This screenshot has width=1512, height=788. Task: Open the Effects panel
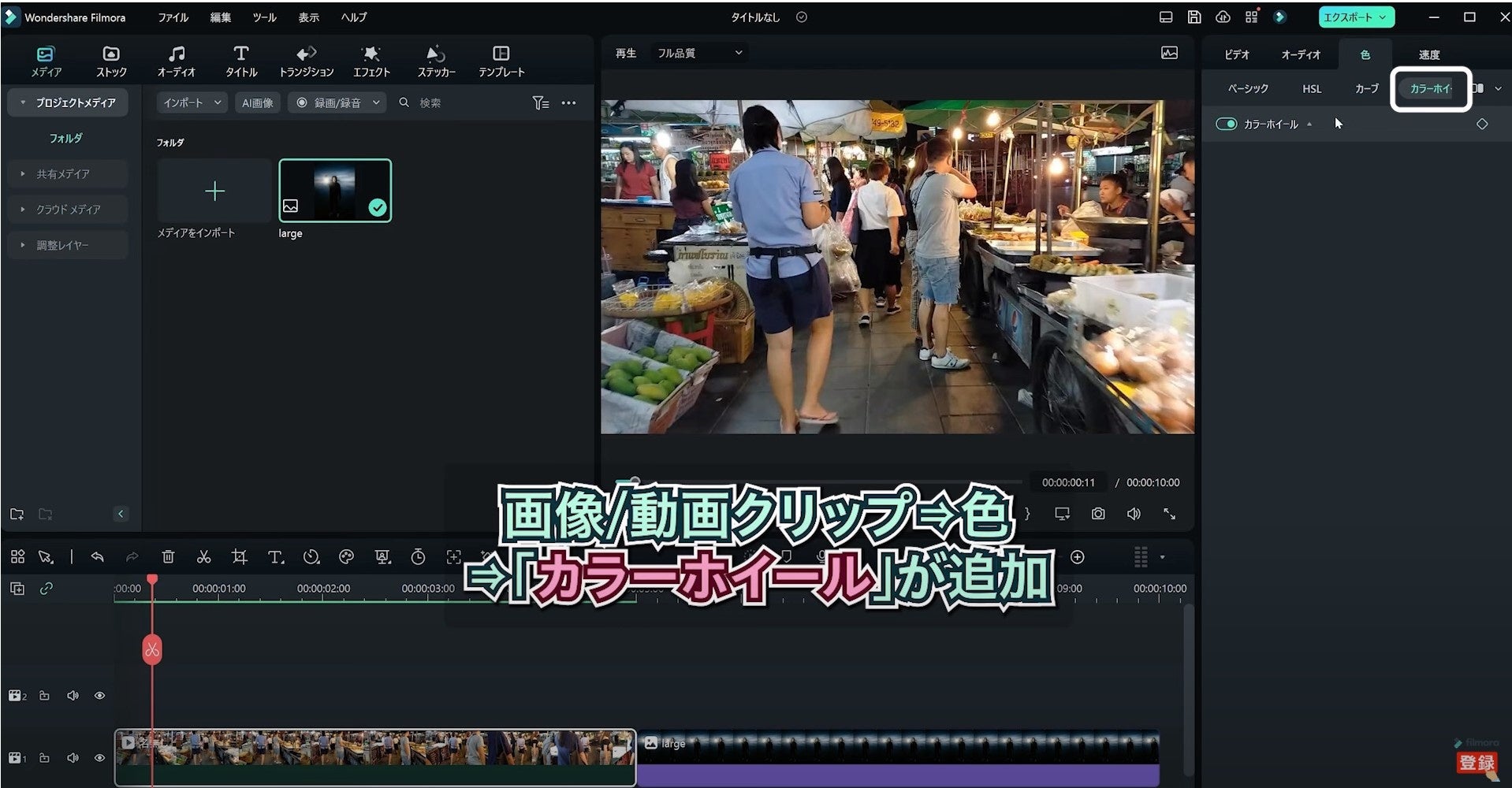[x=371, y=61]
